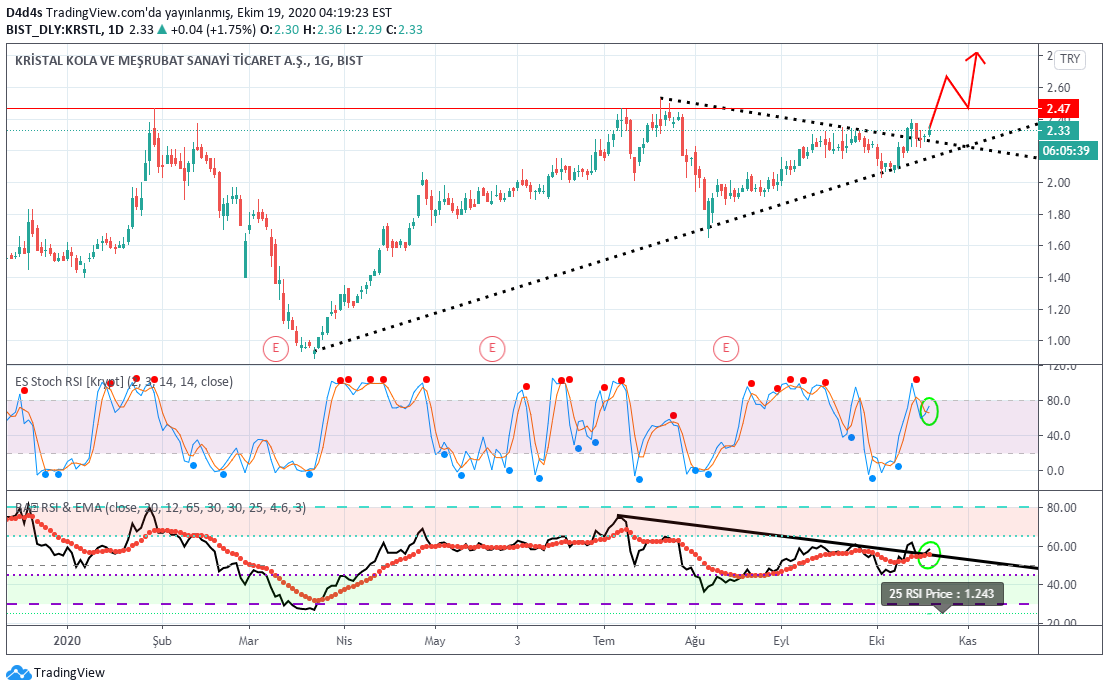The height and width of the screenshot is (691, 1109).
Task: Click the May label on time axis
Action: click(435, 641)
